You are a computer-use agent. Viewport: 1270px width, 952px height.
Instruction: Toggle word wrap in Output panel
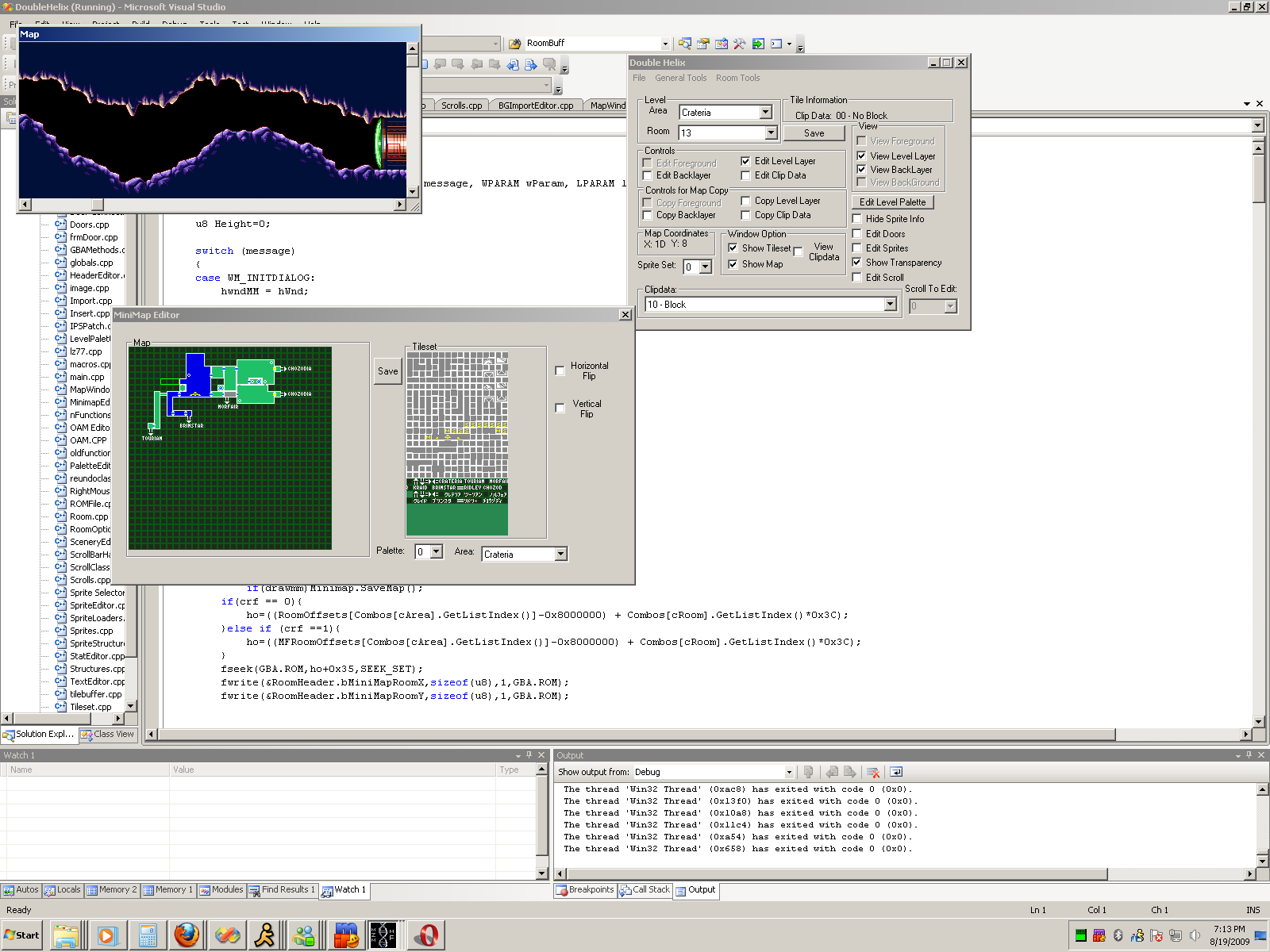[896, 772]
